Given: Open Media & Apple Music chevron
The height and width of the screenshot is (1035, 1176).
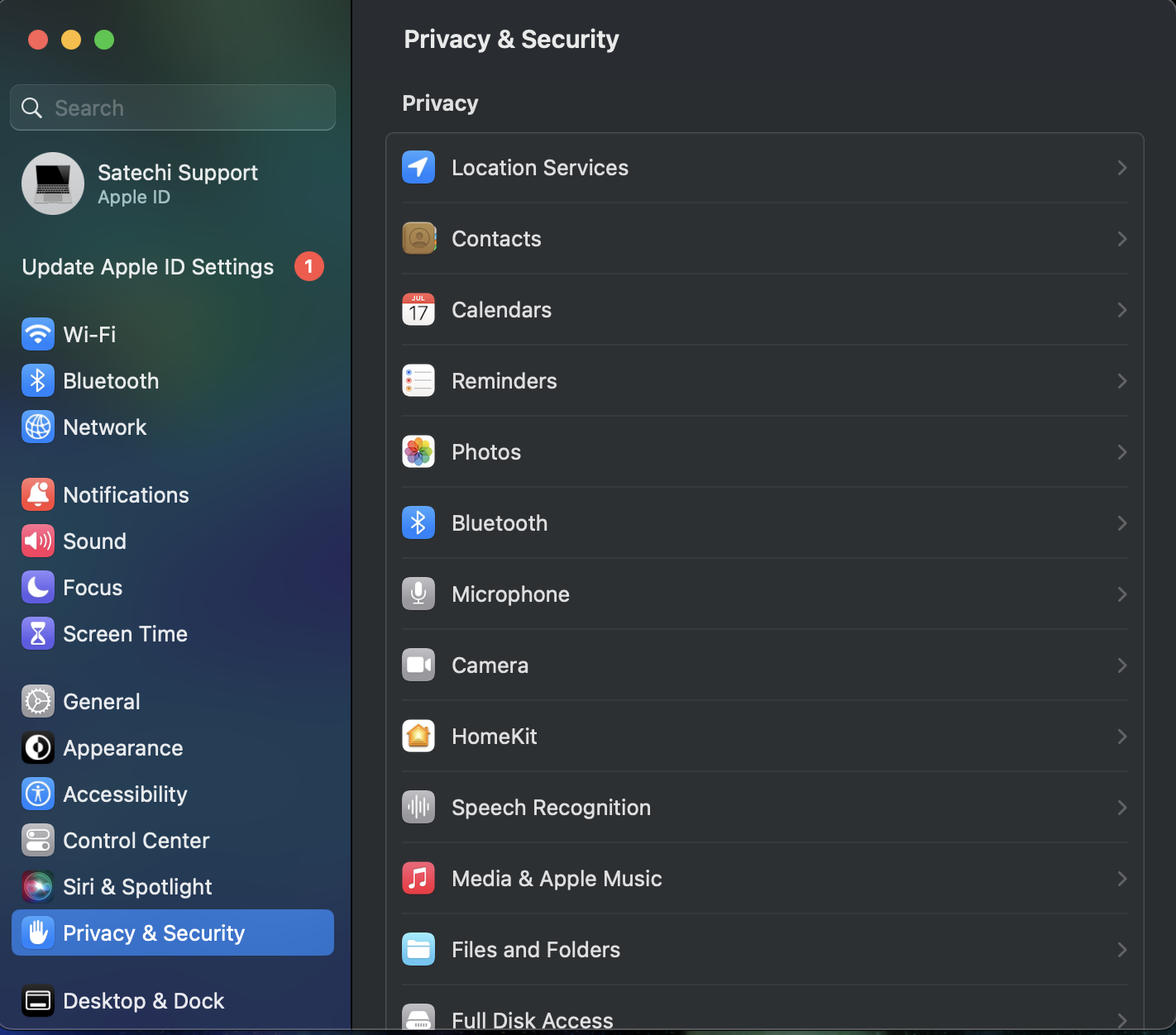Looking at the screenshot, I should (1122, 879).
